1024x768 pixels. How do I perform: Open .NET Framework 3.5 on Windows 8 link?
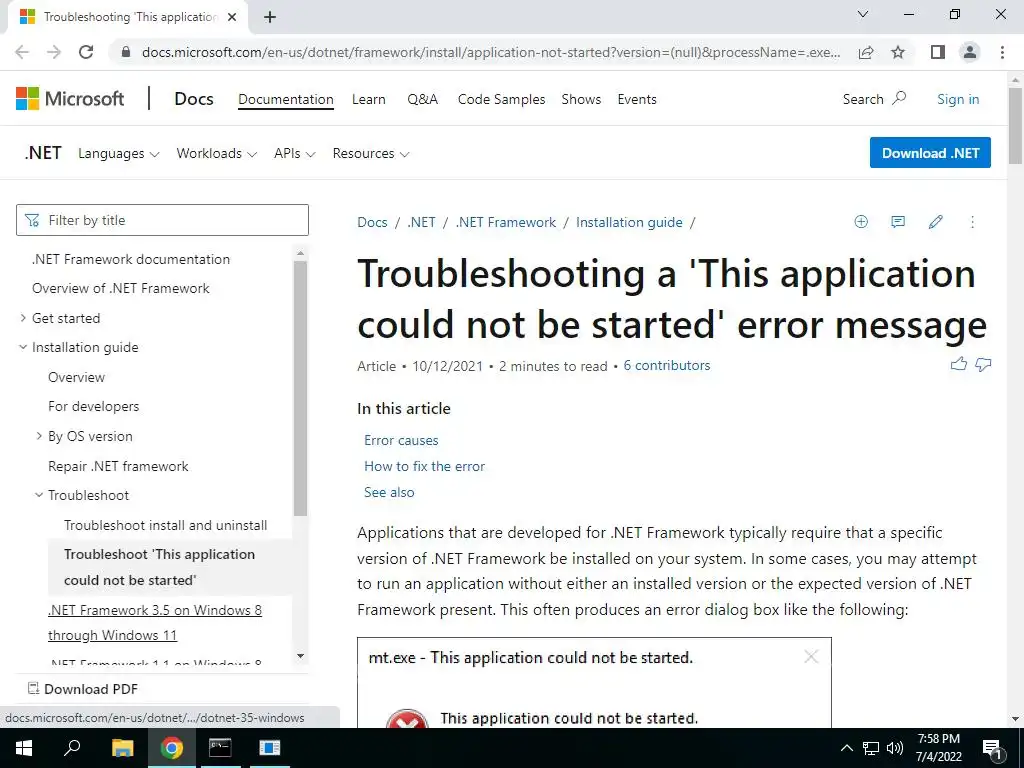(x=155, y=622)
